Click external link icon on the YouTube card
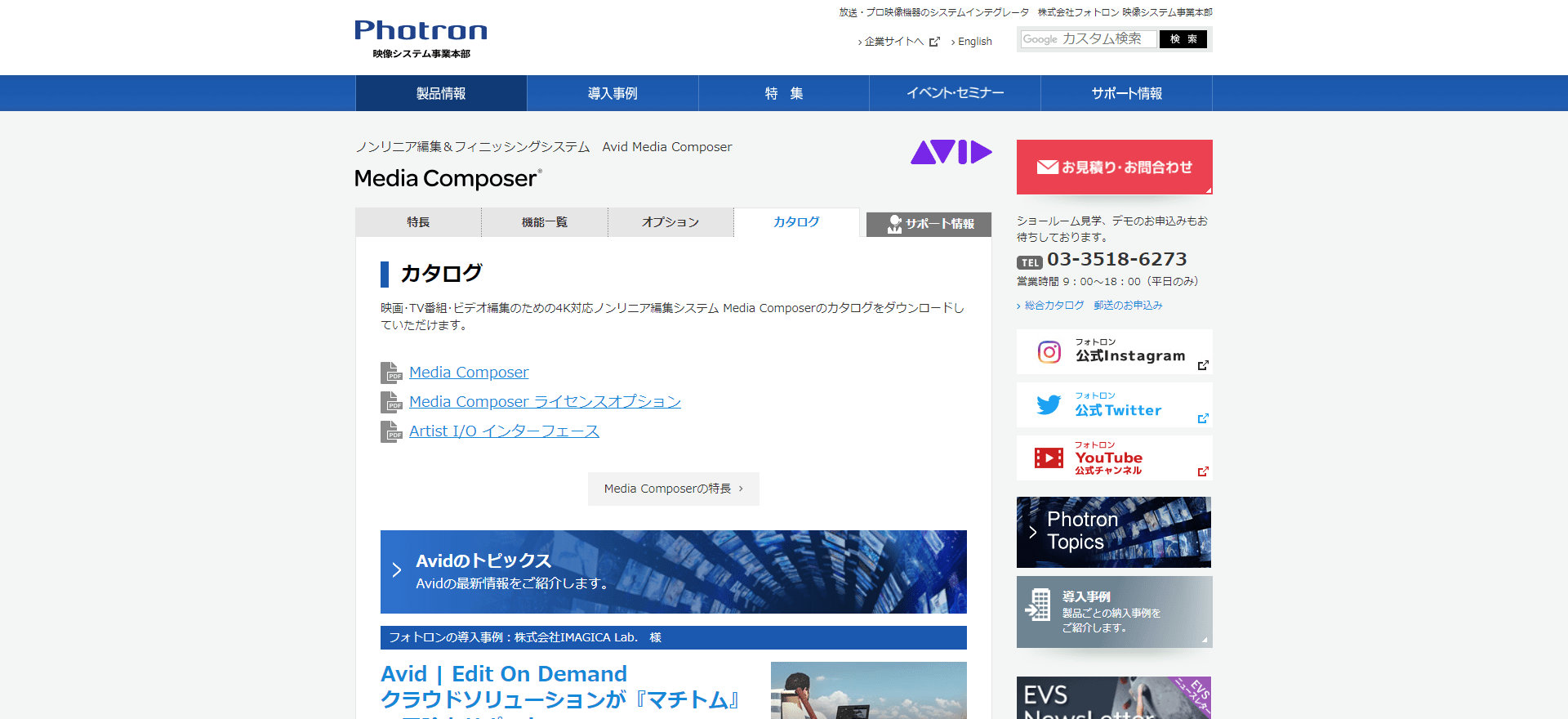This screenshot has height=719, width=1568. [x=1203, y=471]
